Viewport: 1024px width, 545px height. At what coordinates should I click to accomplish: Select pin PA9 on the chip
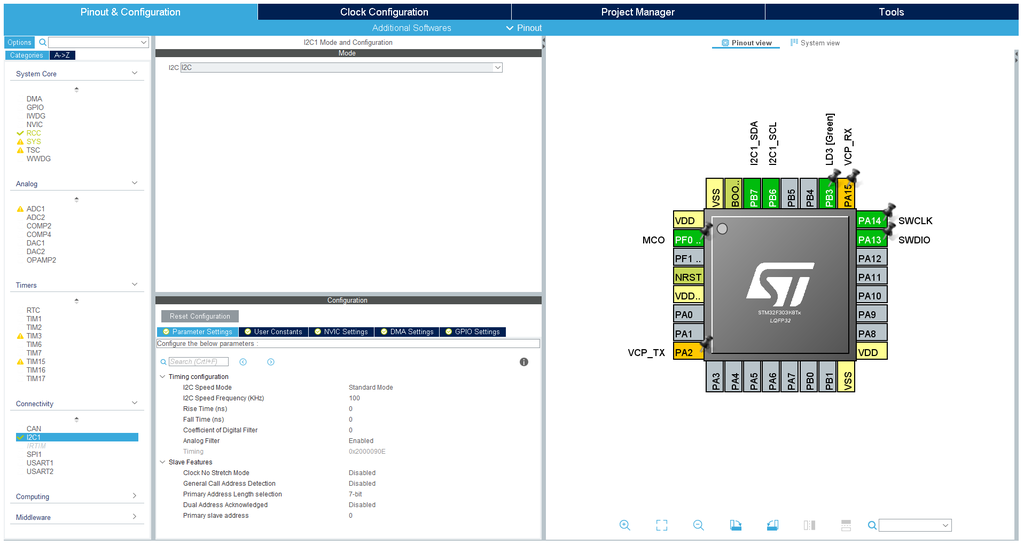(872, 315)
